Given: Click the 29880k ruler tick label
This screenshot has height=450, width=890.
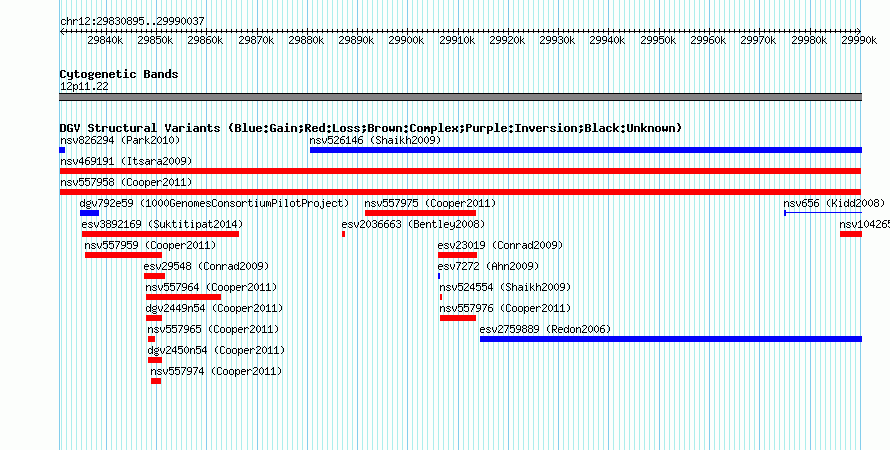Looking at the screenshot, I should (306, 40).
